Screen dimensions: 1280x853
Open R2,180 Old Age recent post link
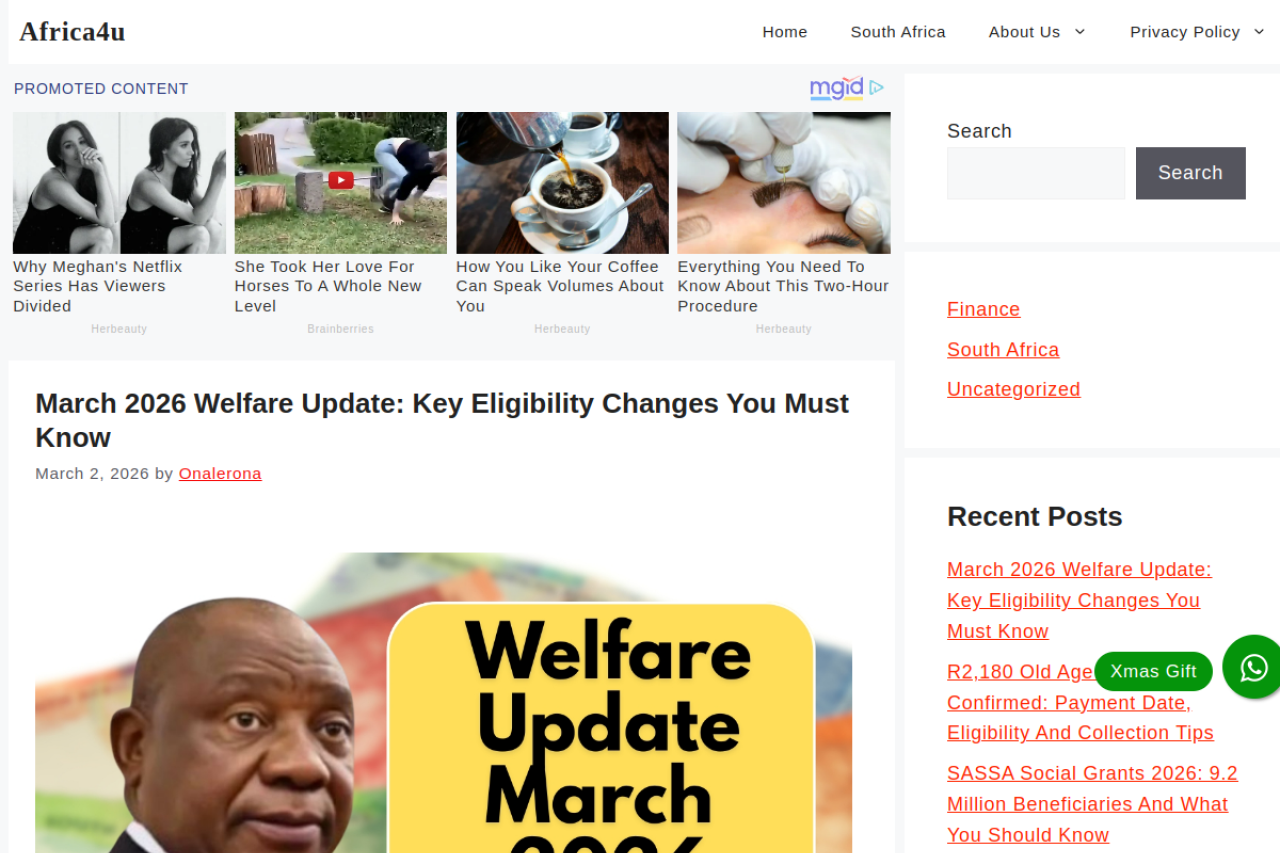(x=1080, y=702)
